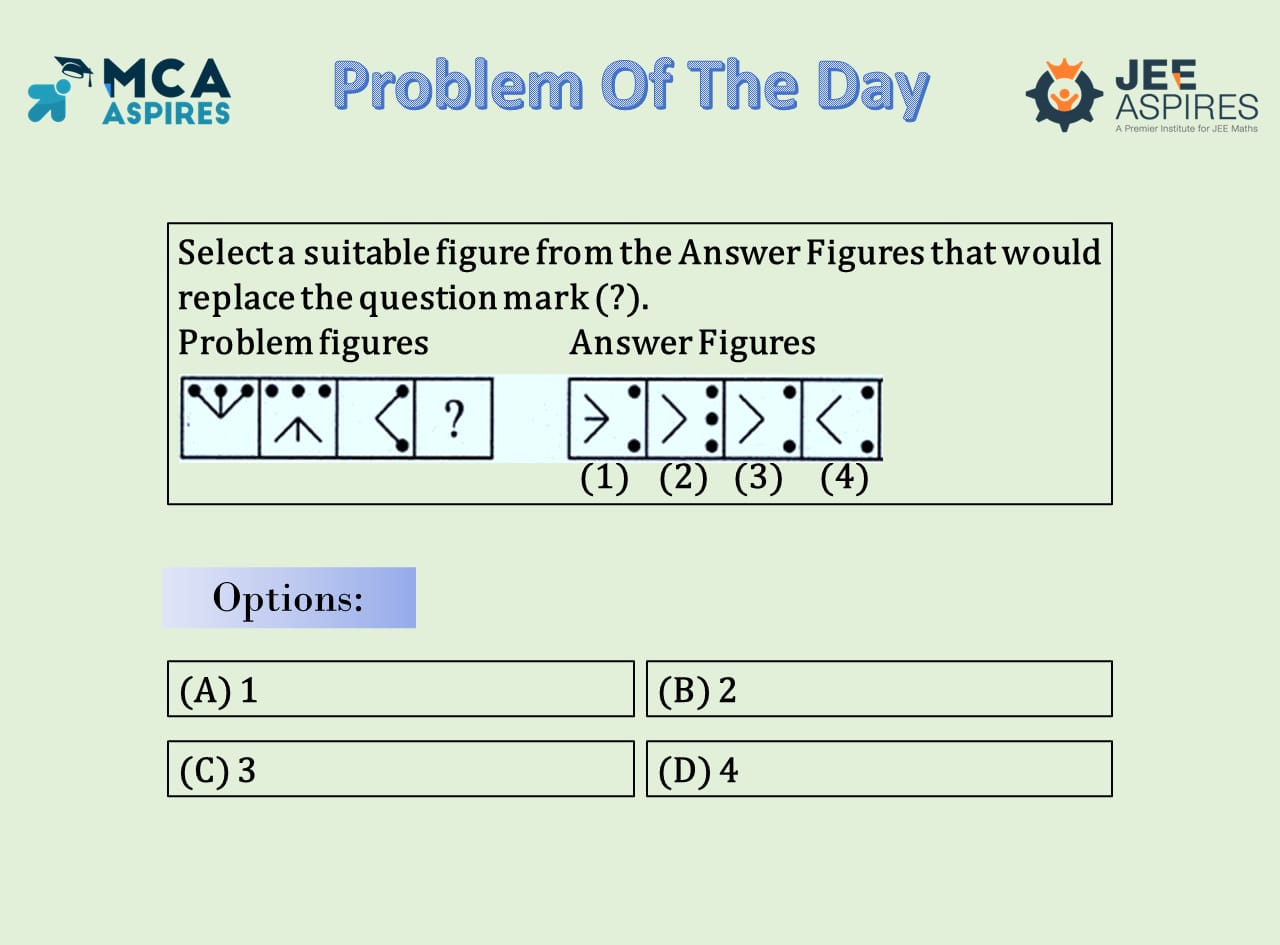The image size is (1280, 945).
Task: Click answer figure (1) with arrow
Action: pyautogui.click(x=607, y=418)
